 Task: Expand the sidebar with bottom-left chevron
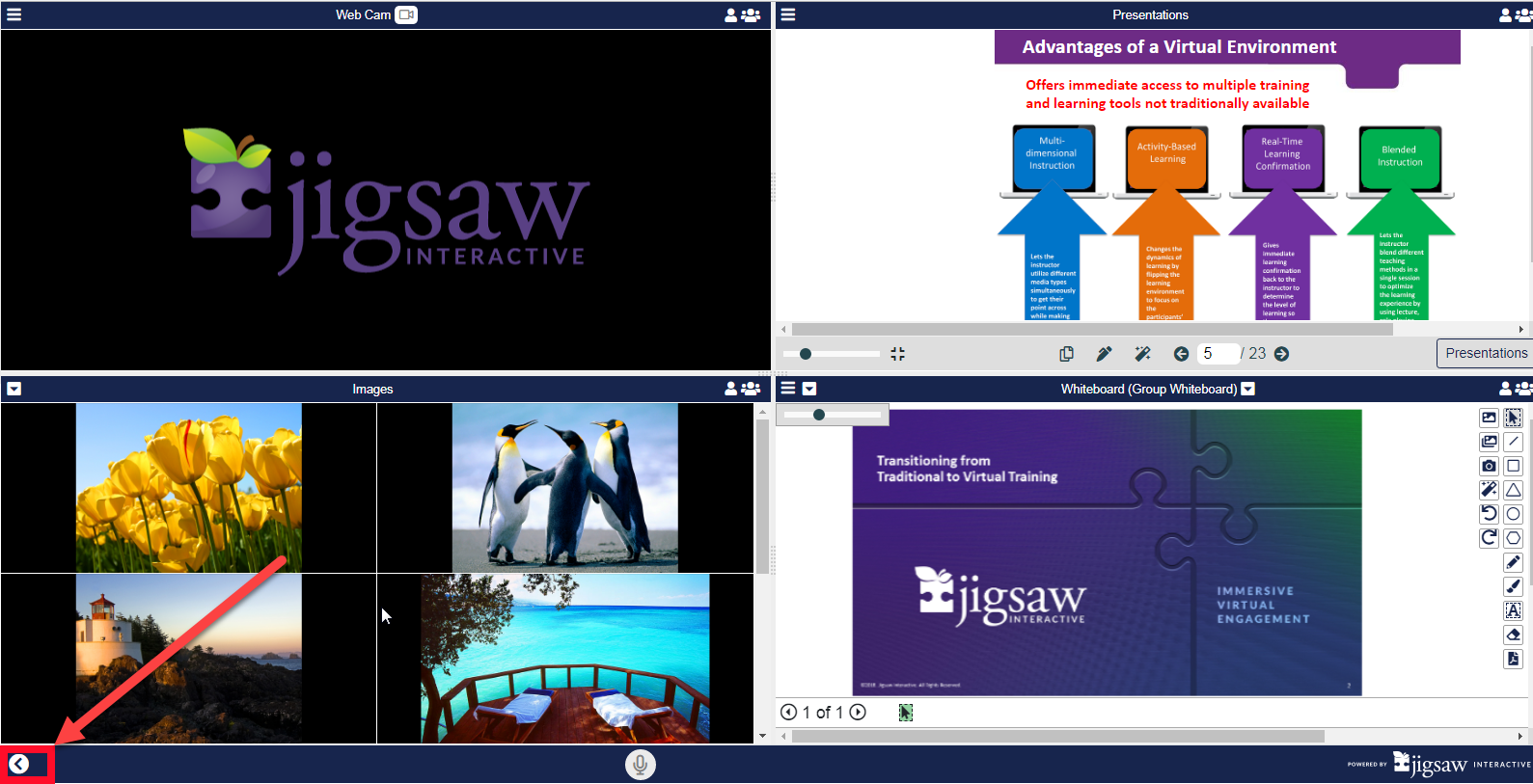pyautogui.click(x=18, y=765)
